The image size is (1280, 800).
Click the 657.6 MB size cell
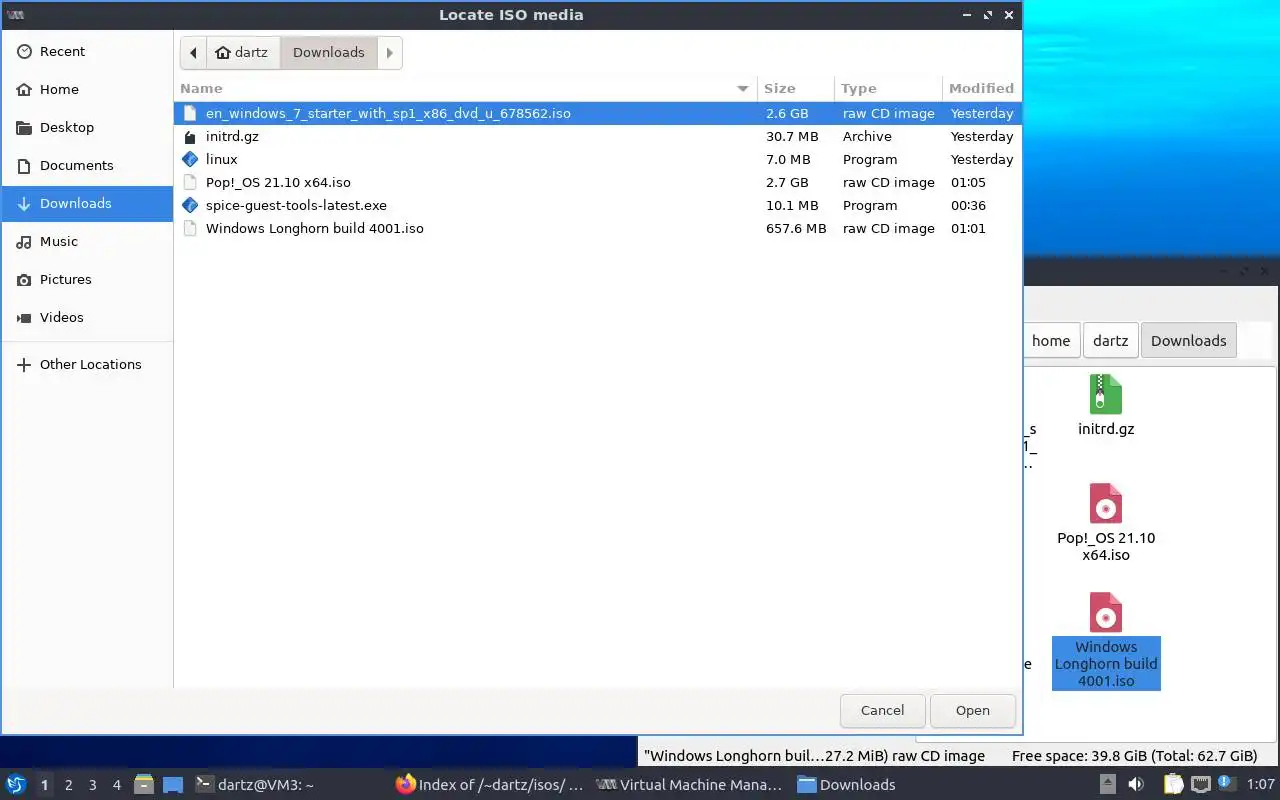click(x=795, y=228)
